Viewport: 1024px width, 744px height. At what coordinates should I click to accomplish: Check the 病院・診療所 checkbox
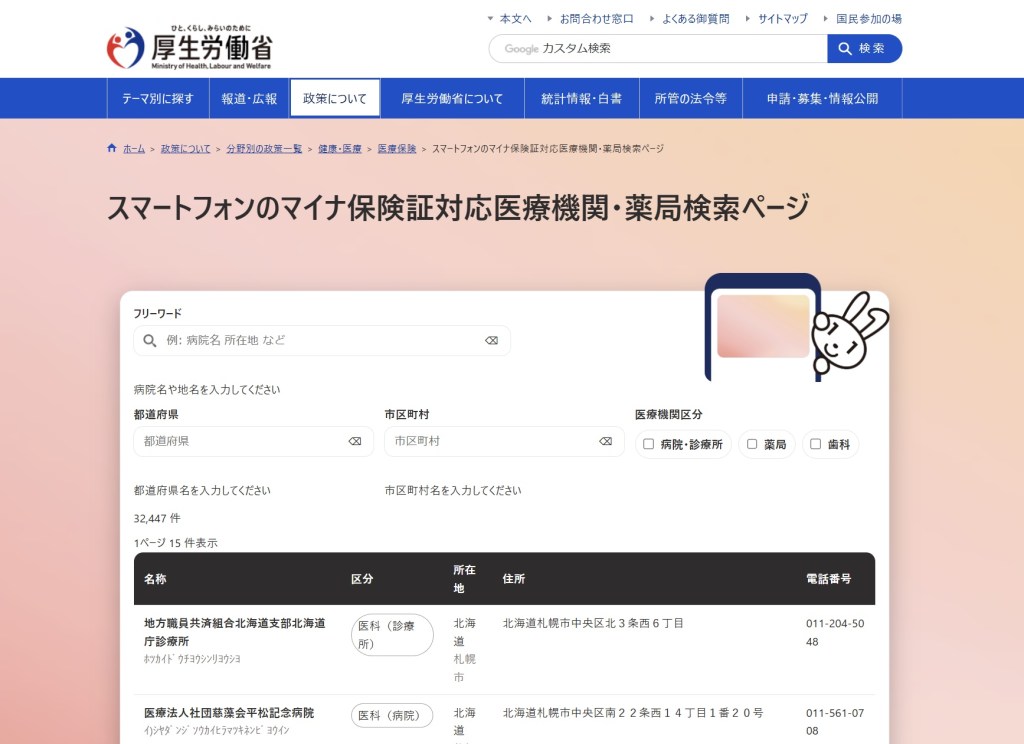pyautogui.click(x=649, y=444)
